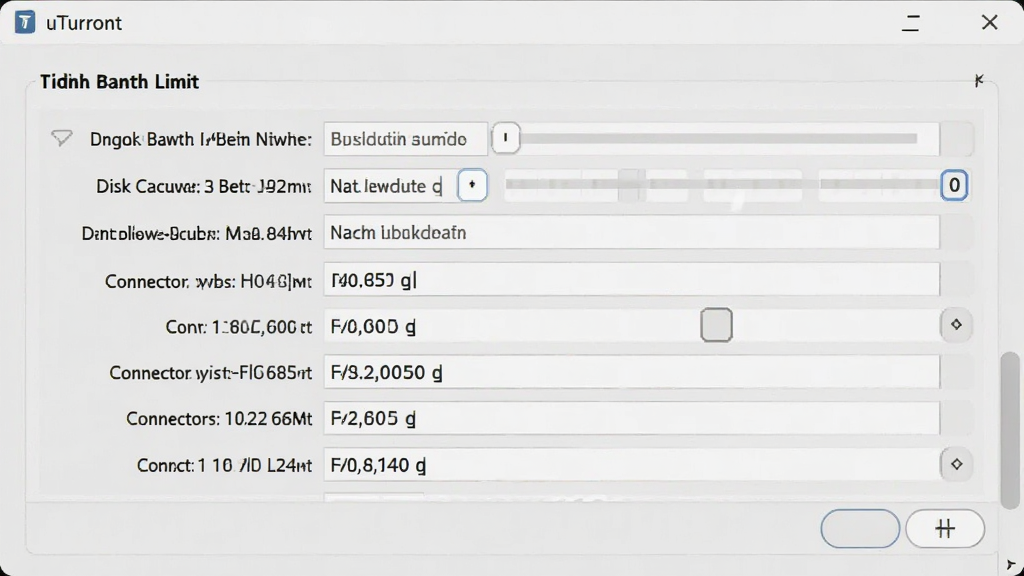Viewport: 1024px width, 576px height.
Task: Click the F/3.2,0050 value field
Action: tap(632, 372)
